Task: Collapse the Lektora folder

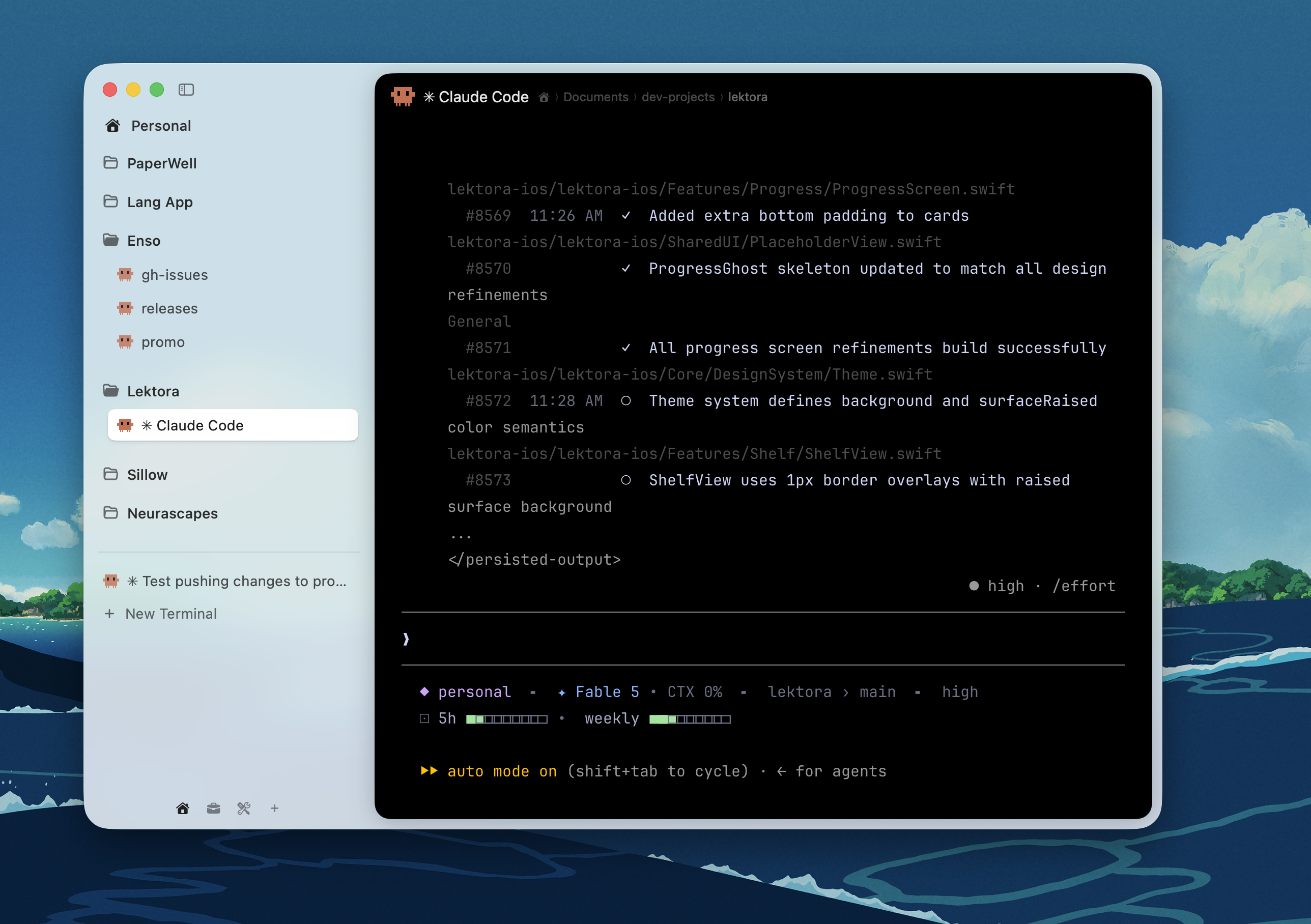Action: [141, 391]
